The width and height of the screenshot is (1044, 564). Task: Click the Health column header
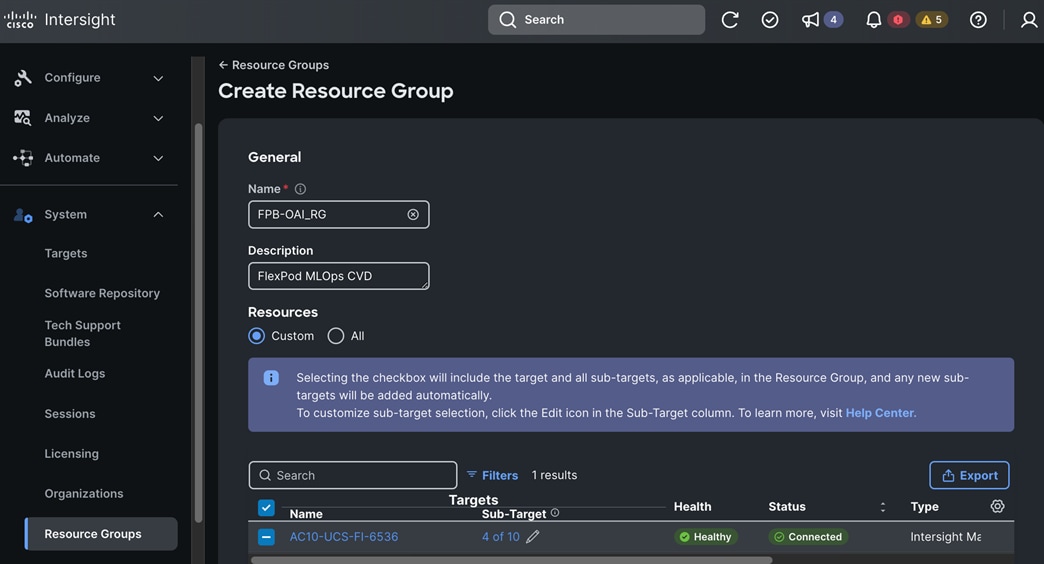(x=692, y=507)
